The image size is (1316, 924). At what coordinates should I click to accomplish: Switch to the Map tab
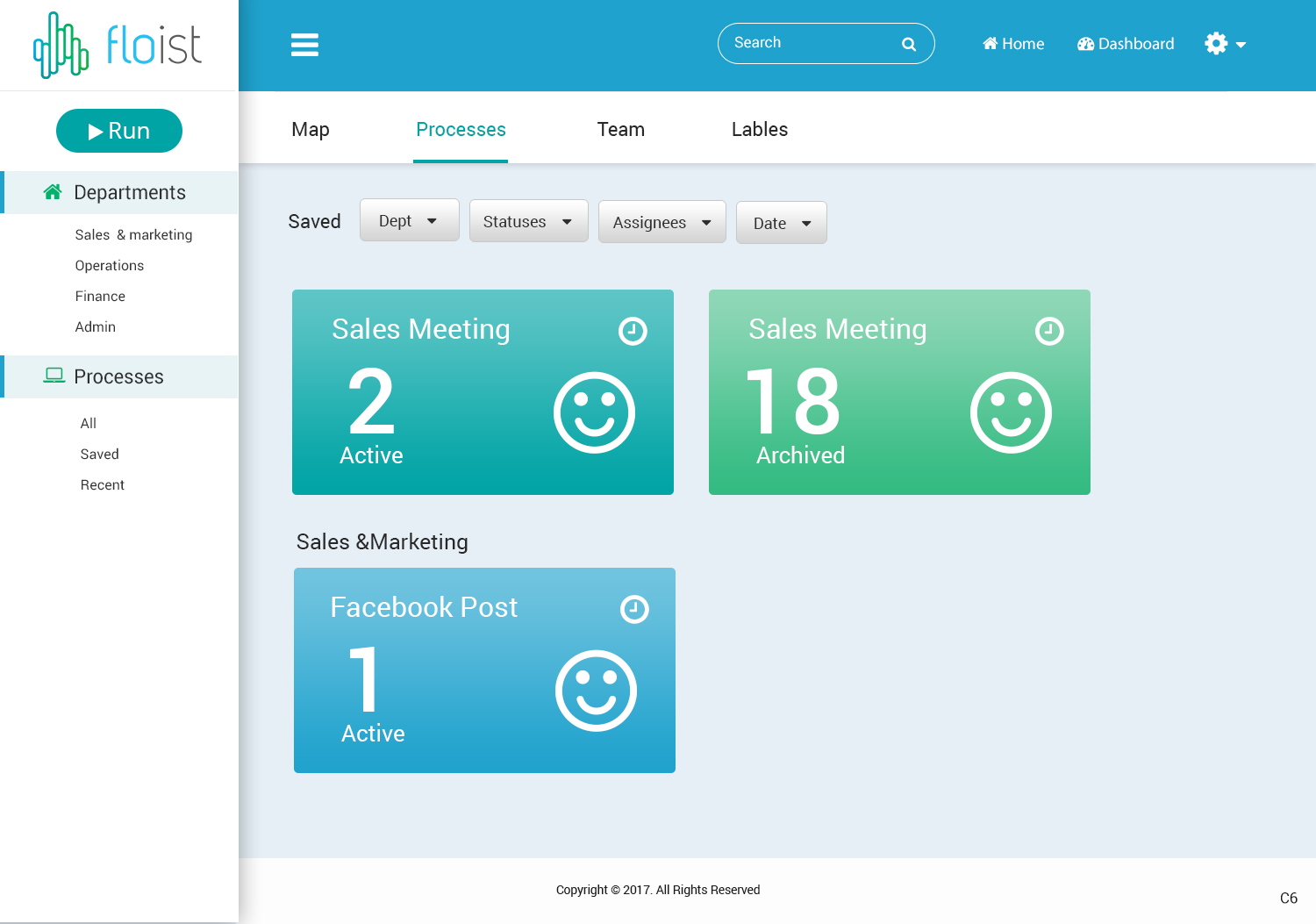pyautogui.click(x=311, y=130)
